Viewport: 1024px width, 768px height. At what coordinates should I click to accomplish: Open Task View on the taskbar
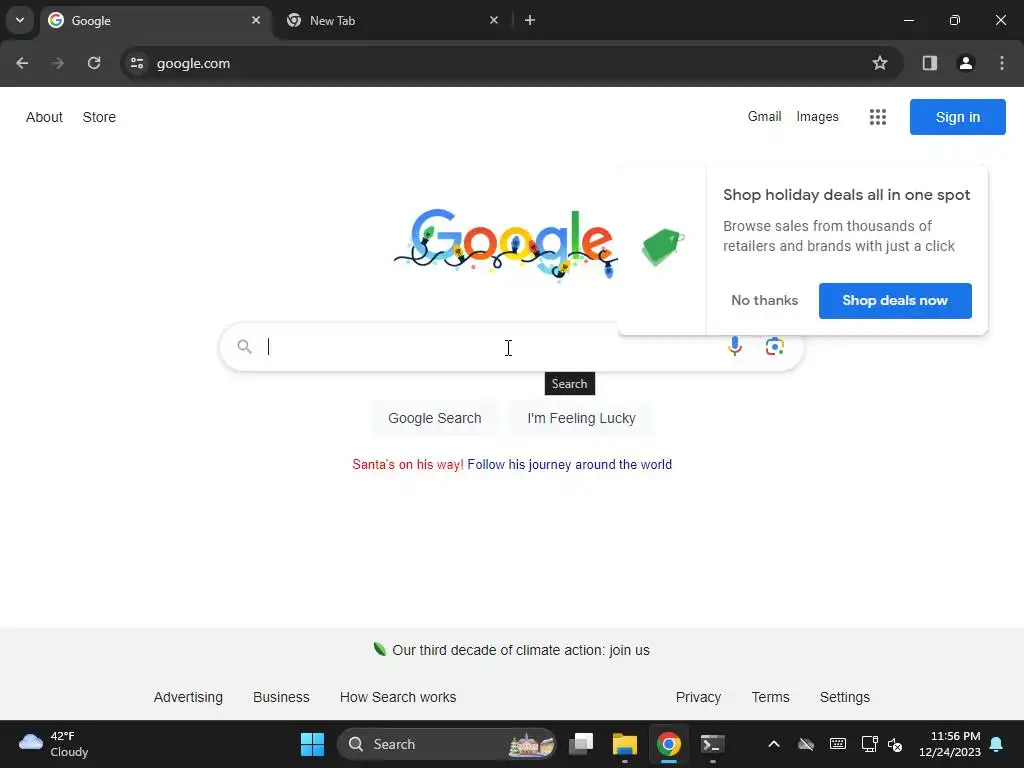coord(581,744)
